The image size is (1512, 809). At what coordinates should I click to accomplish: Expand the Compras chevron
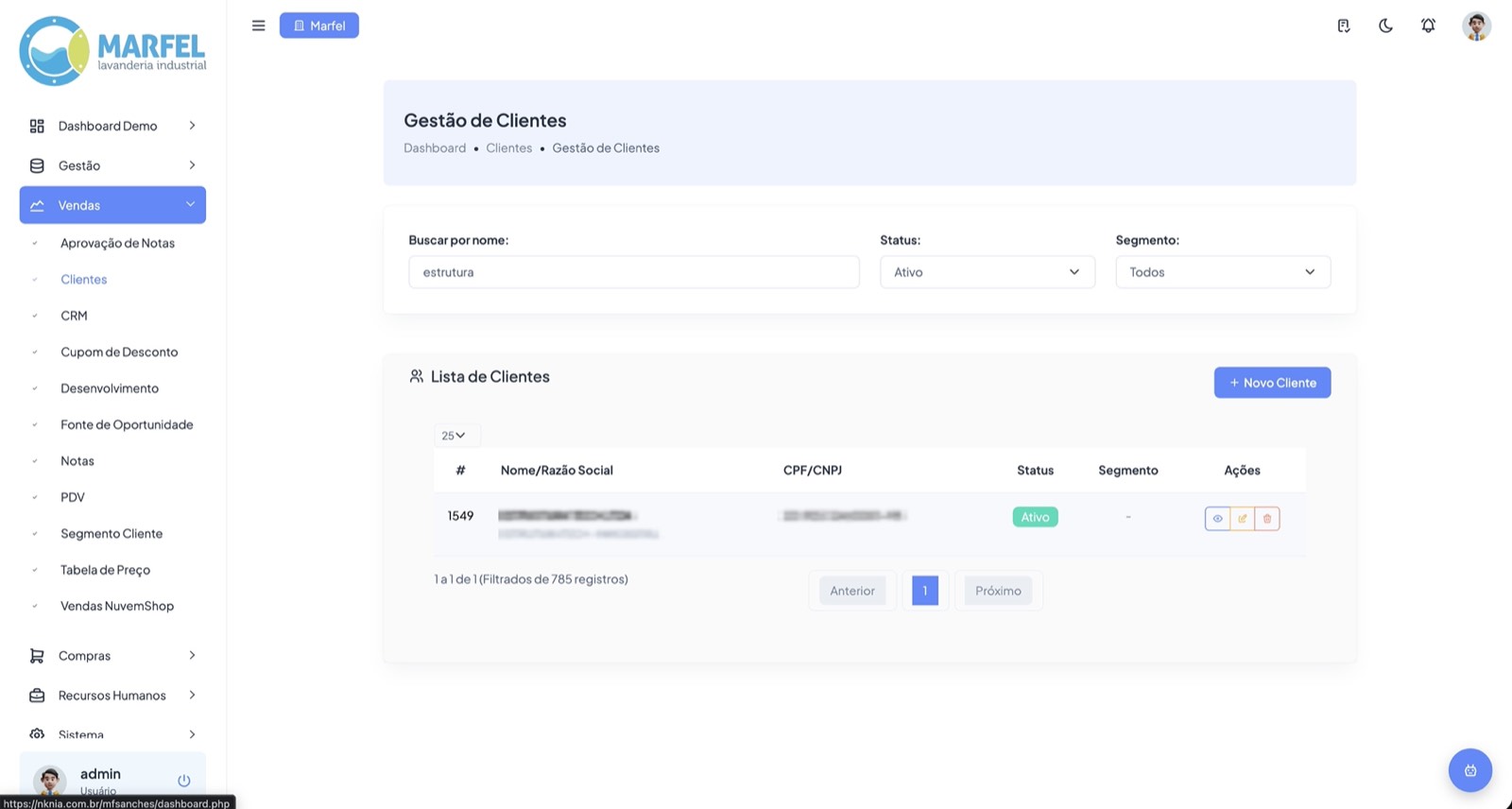(x=192, y=656)
